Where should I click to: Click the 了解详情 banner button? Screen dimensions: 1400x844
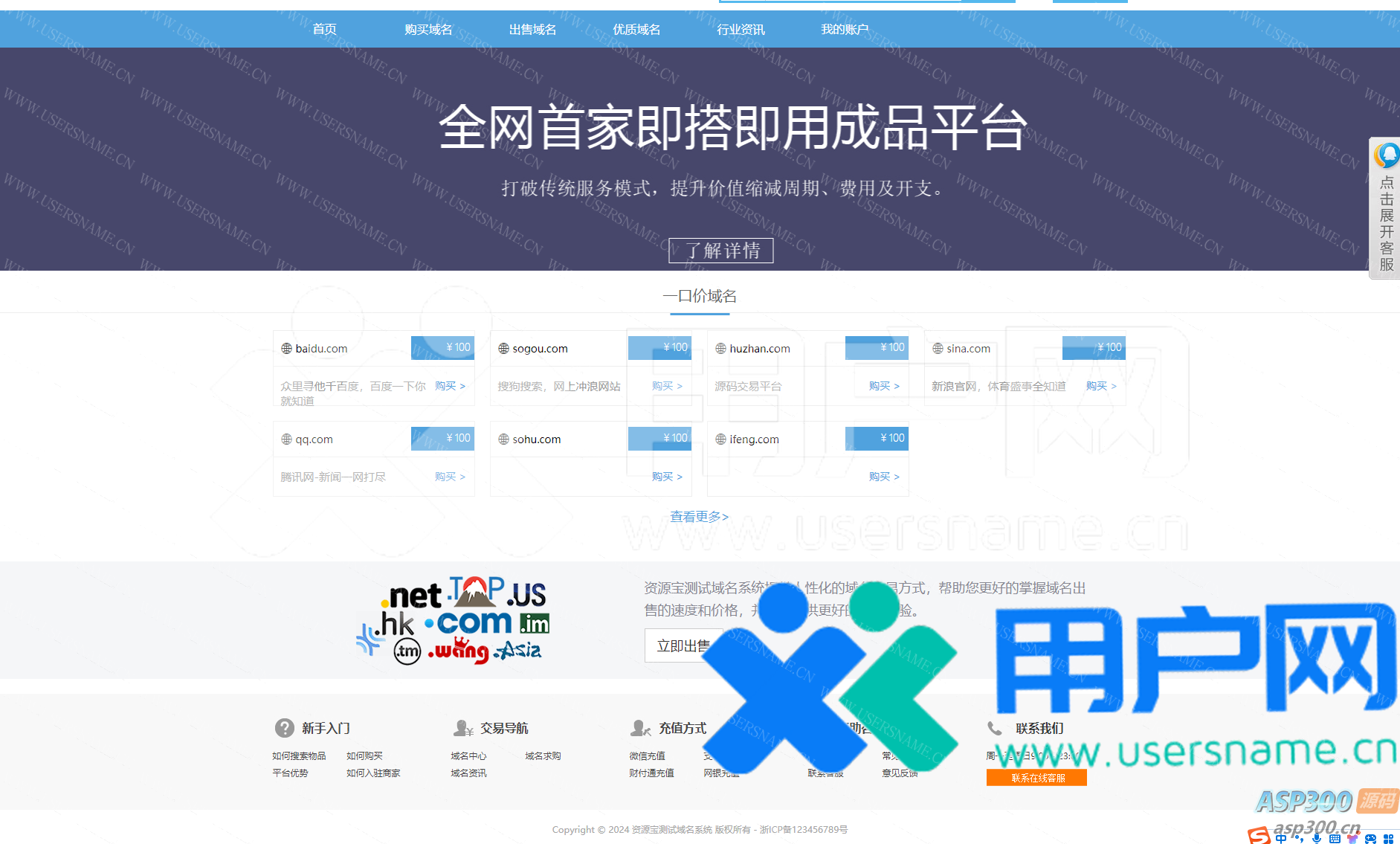(x=720, y=251)
